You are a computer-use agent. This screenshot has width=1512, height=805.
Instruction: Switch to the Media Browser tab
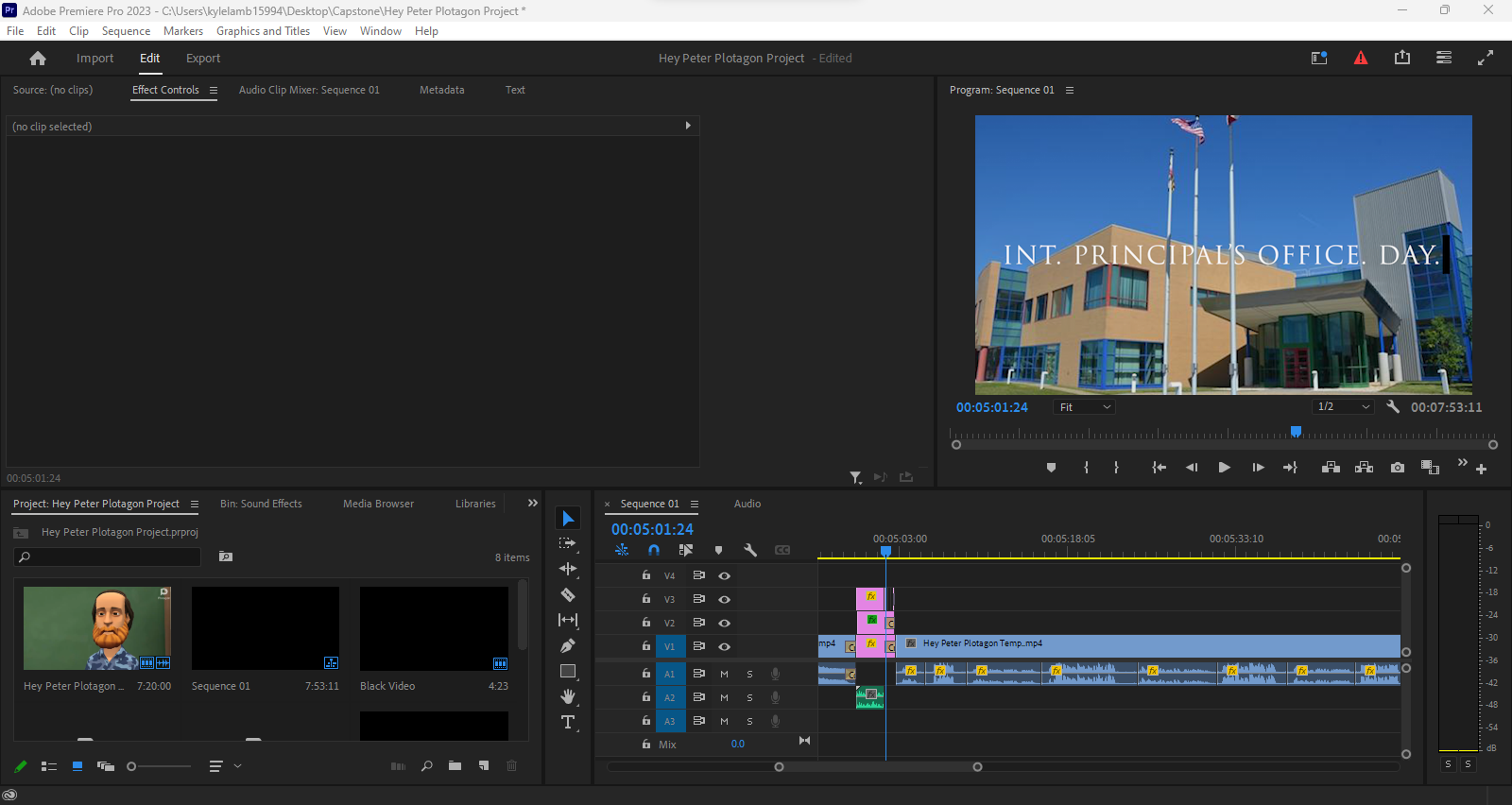tap(378, 504)
